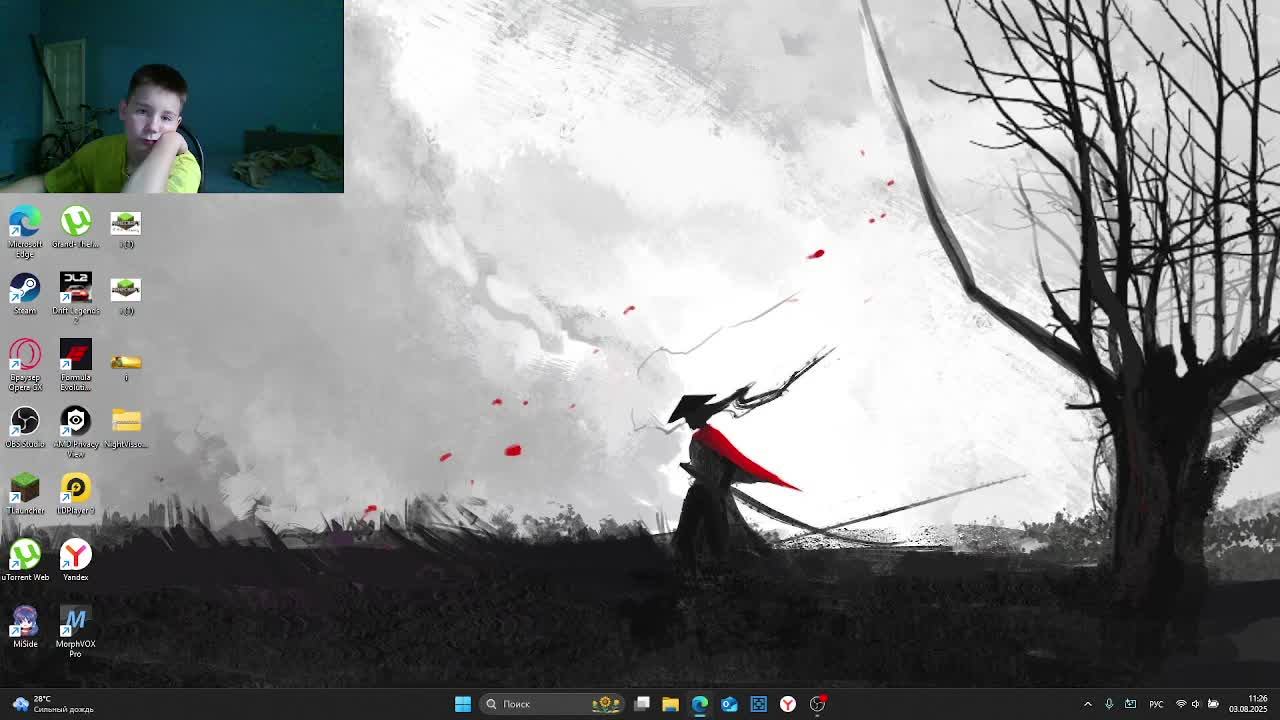Switch the РУС keyboard input language

[1156, 704]
